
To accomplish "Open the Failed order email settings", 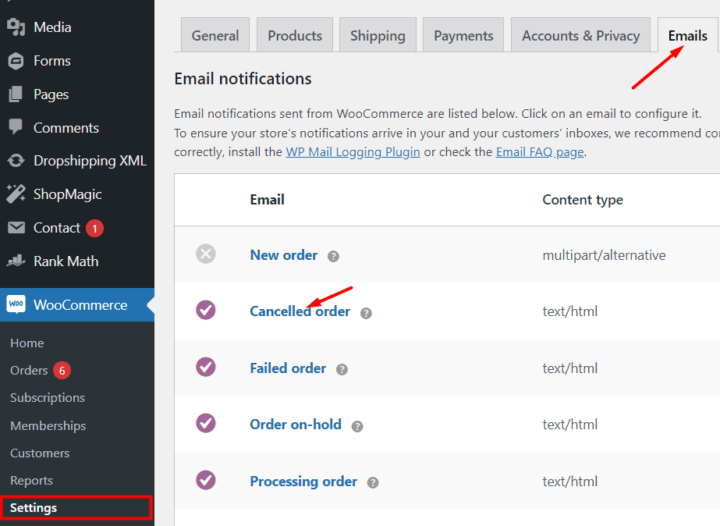I will pos(288,368).
